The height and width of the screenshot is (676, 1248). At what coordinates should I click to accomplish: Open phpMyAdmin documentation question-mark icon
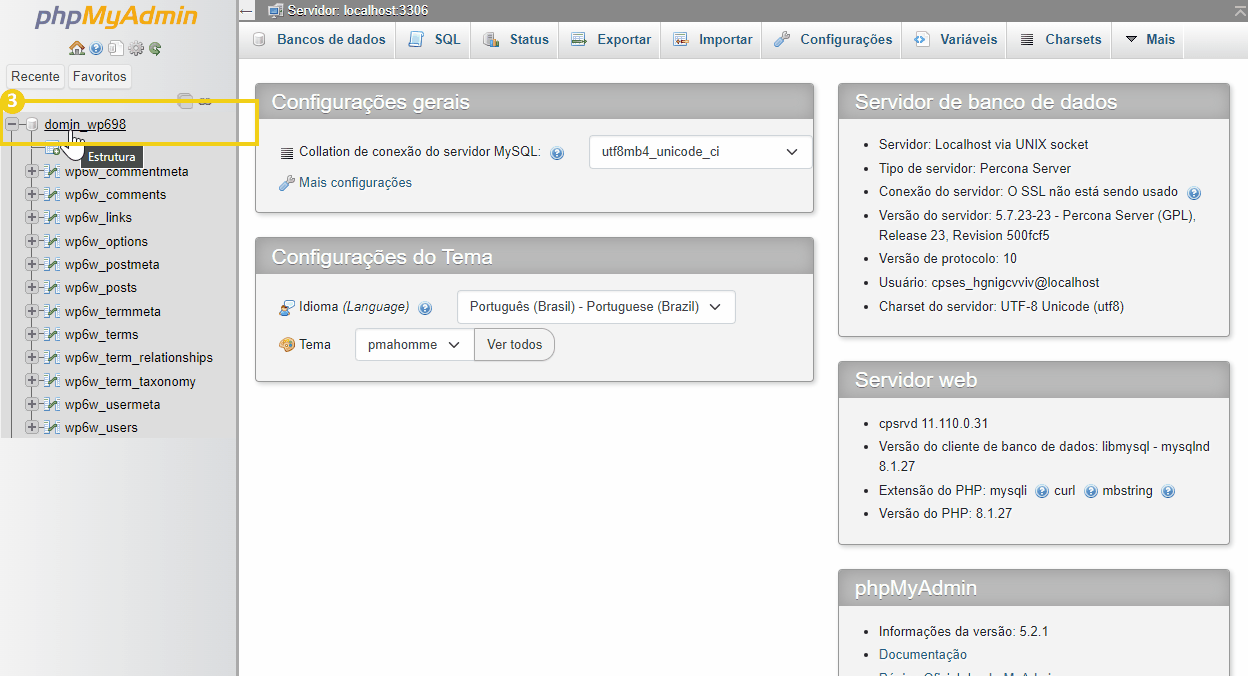(x=96, y=48)
